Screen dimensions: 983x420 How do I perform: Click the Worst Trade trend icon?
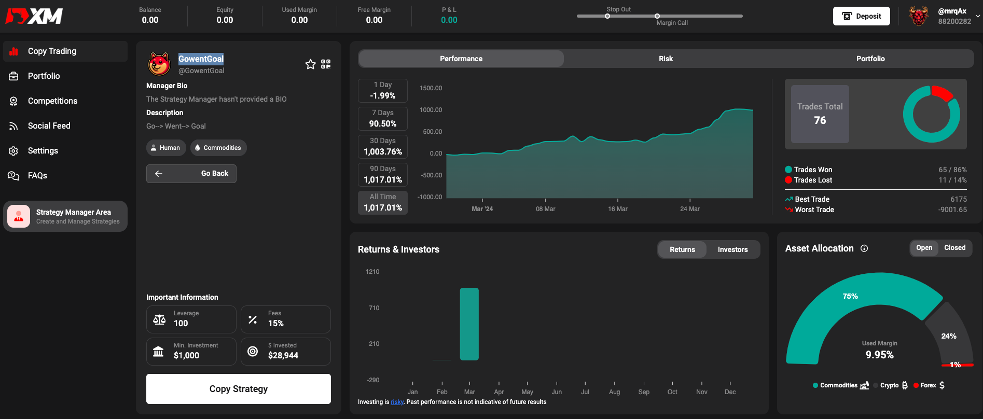point(789,209)
